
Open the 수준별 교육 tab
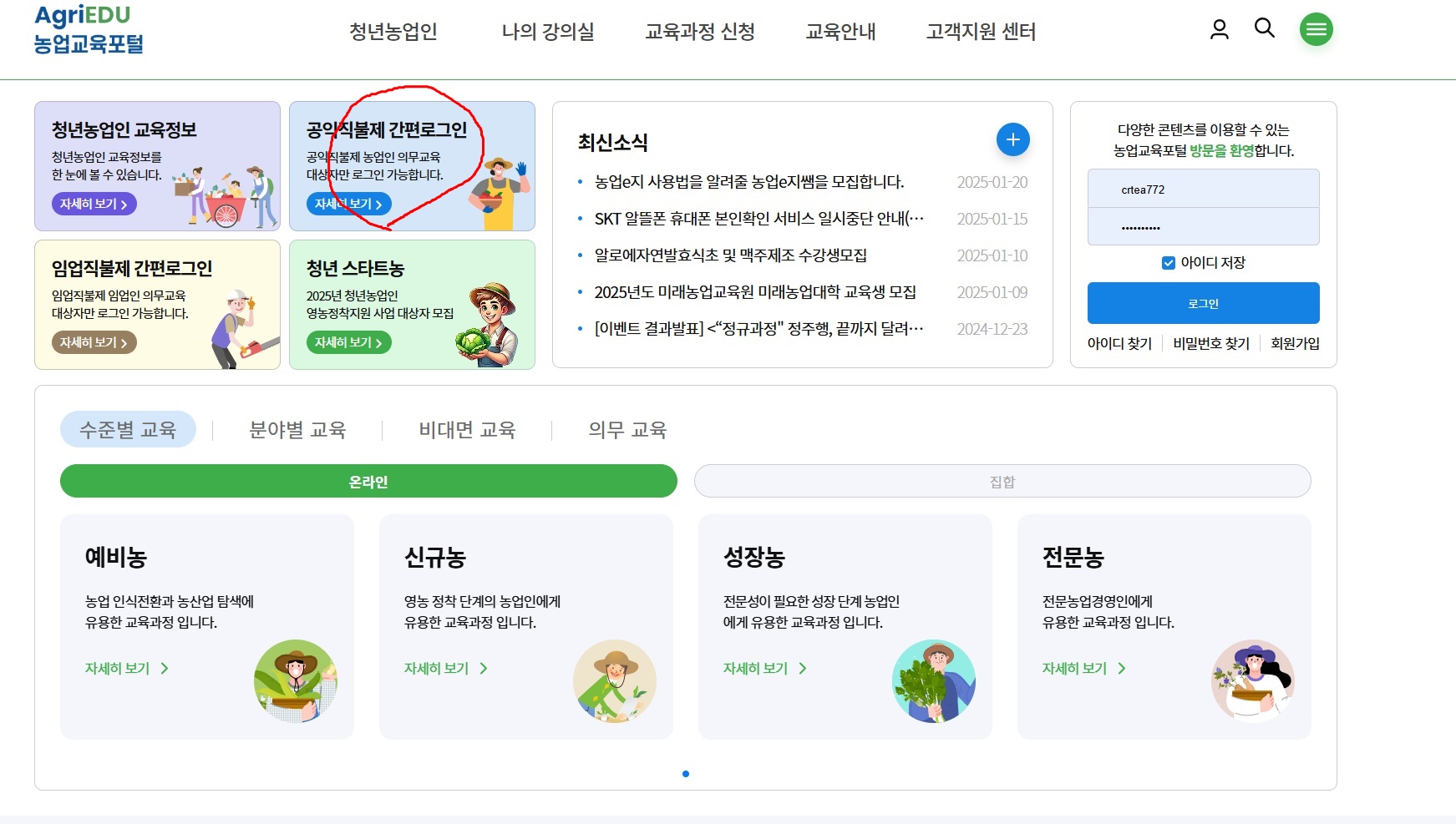coord(127,428)
